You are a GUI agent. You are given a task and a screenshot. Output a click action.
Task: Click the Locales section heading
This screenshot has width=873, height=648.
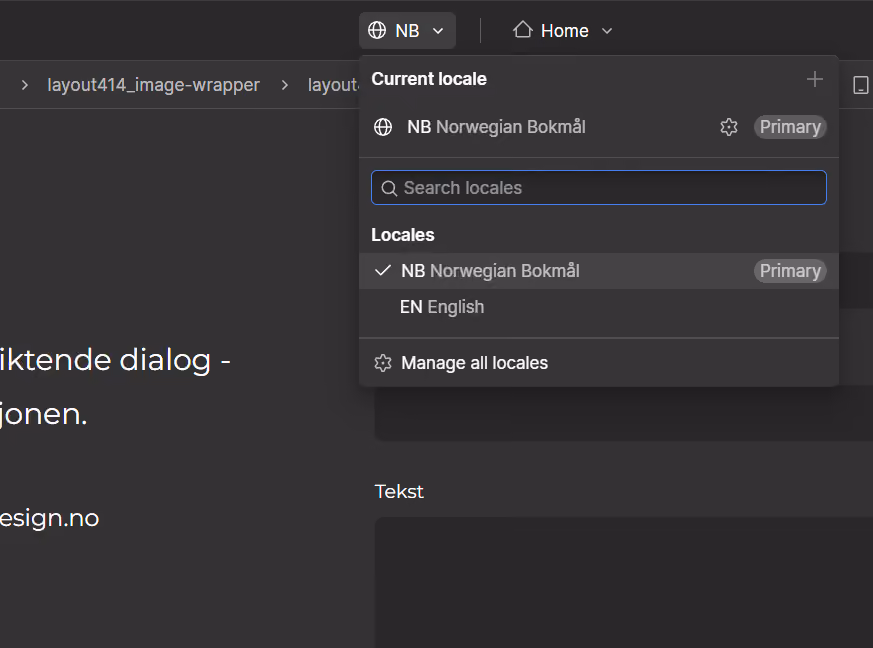coord(403,235)
